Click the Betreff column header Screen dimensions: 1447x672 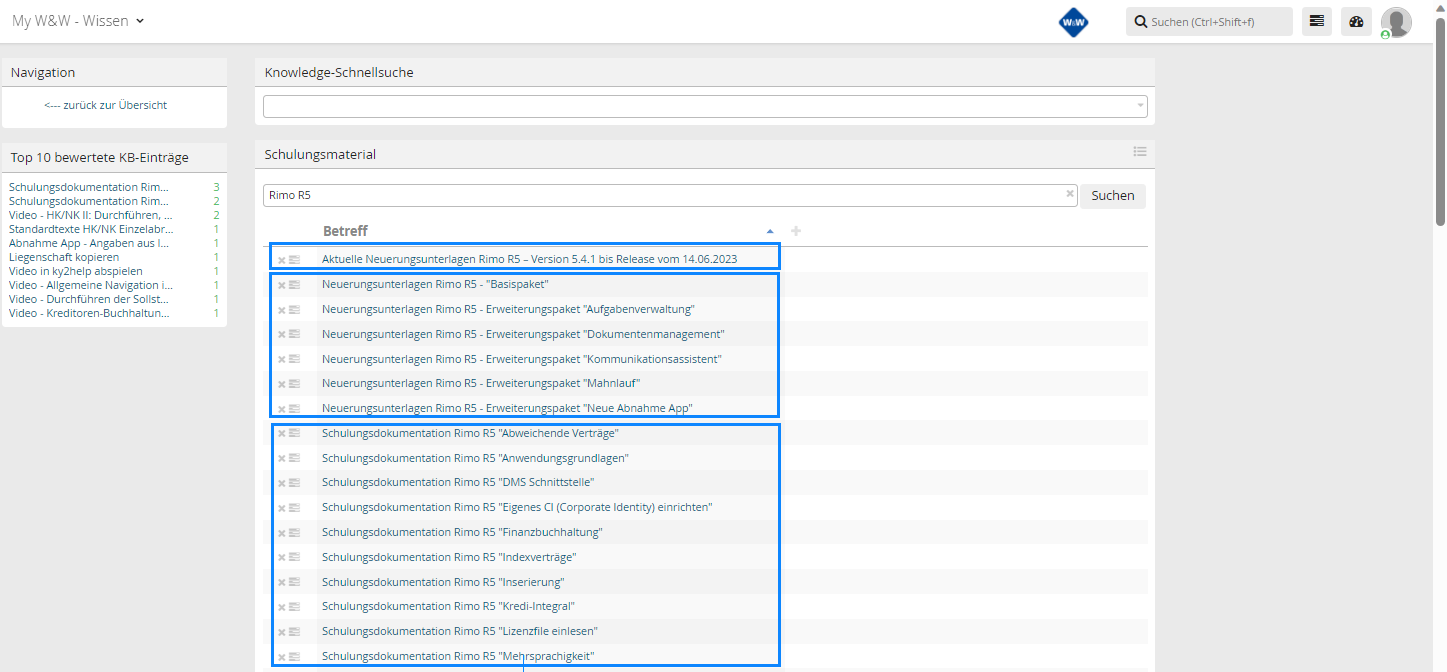[345, 231]
